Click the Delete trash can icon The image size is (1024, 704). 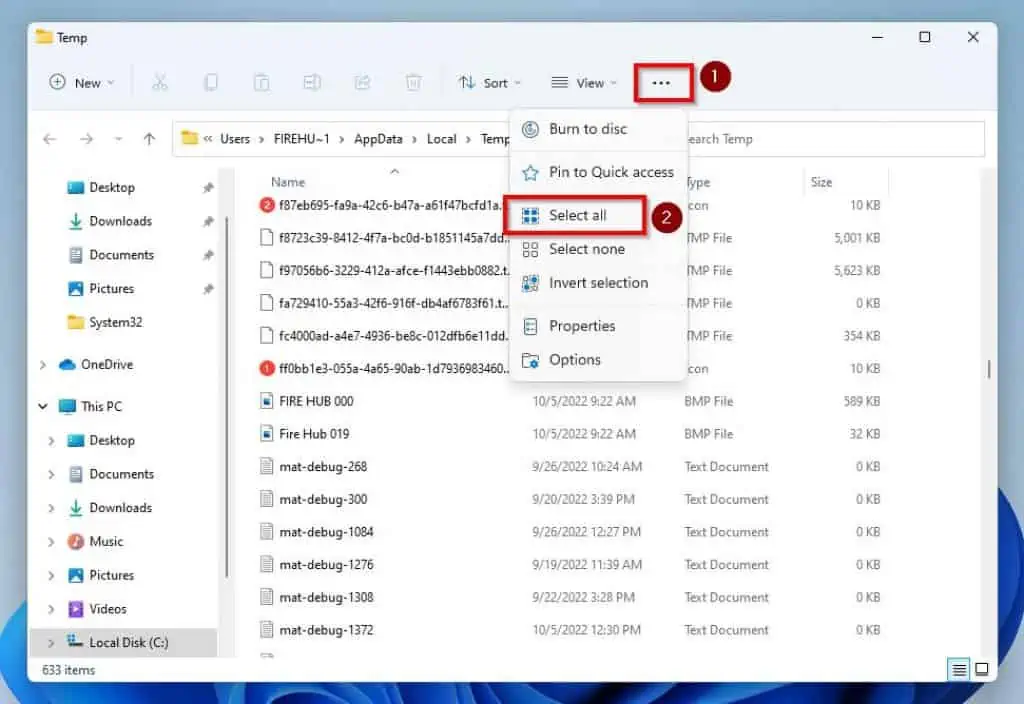[x=413, y=83]
